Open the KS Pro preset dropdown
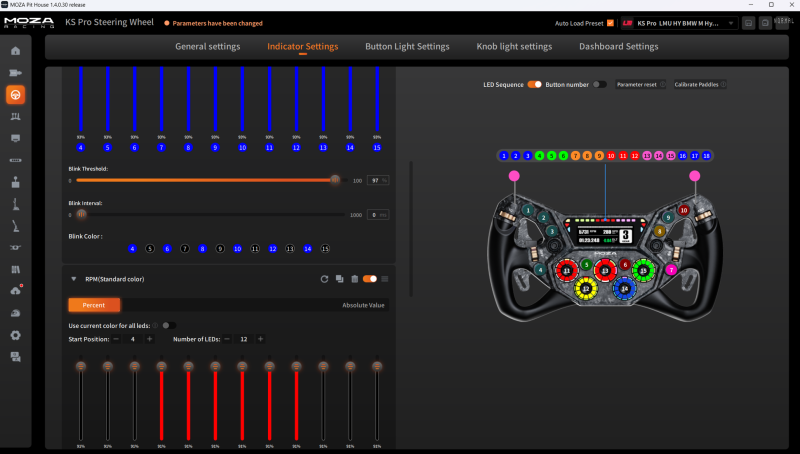The width and height of the screenshot is (800, 454). (x=679, y=23)
